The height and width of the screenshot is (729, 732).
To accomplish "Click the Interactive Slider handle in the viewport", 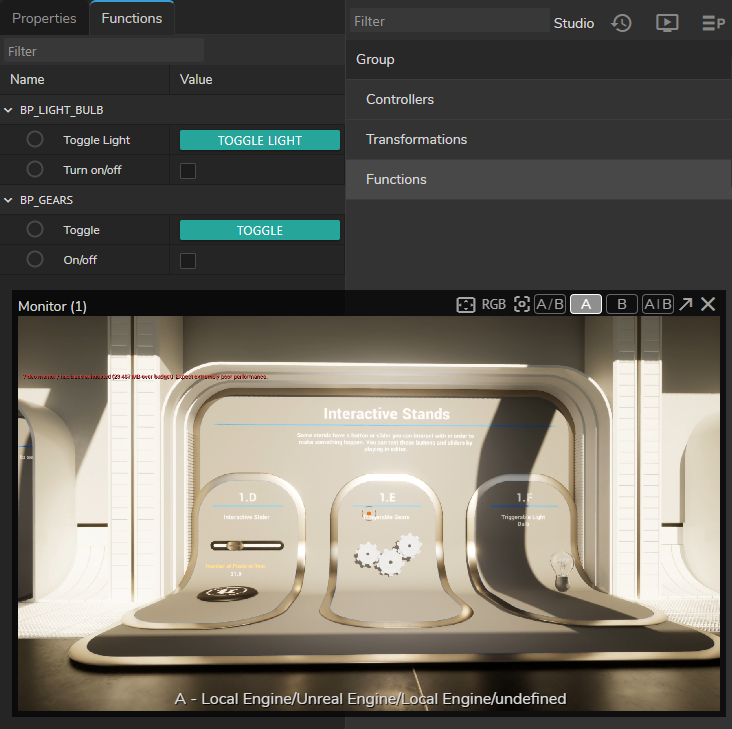I will point(235,545).
